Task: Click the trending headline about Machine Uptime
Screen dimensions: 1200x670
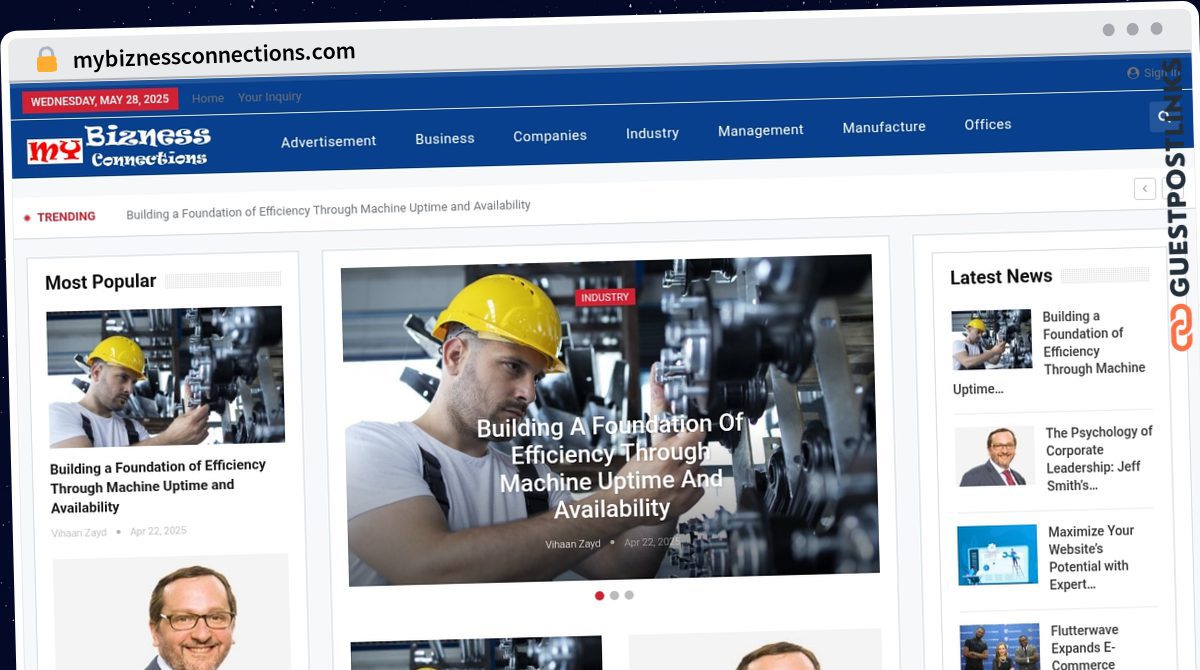Action: 328,209
